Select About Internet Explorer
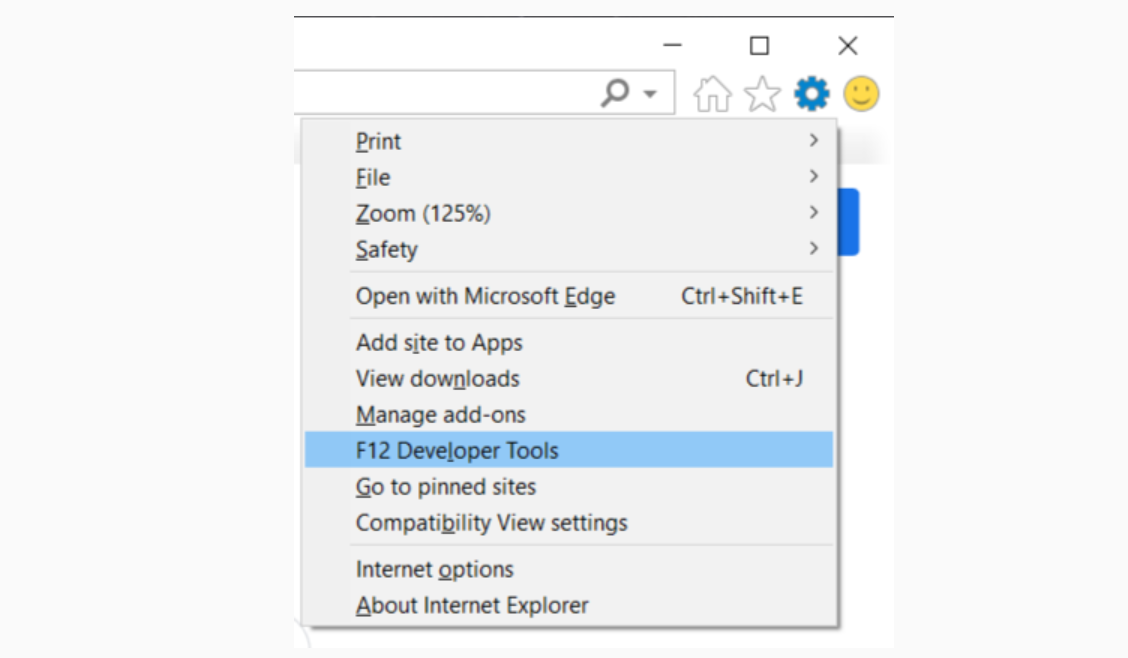 472,605
